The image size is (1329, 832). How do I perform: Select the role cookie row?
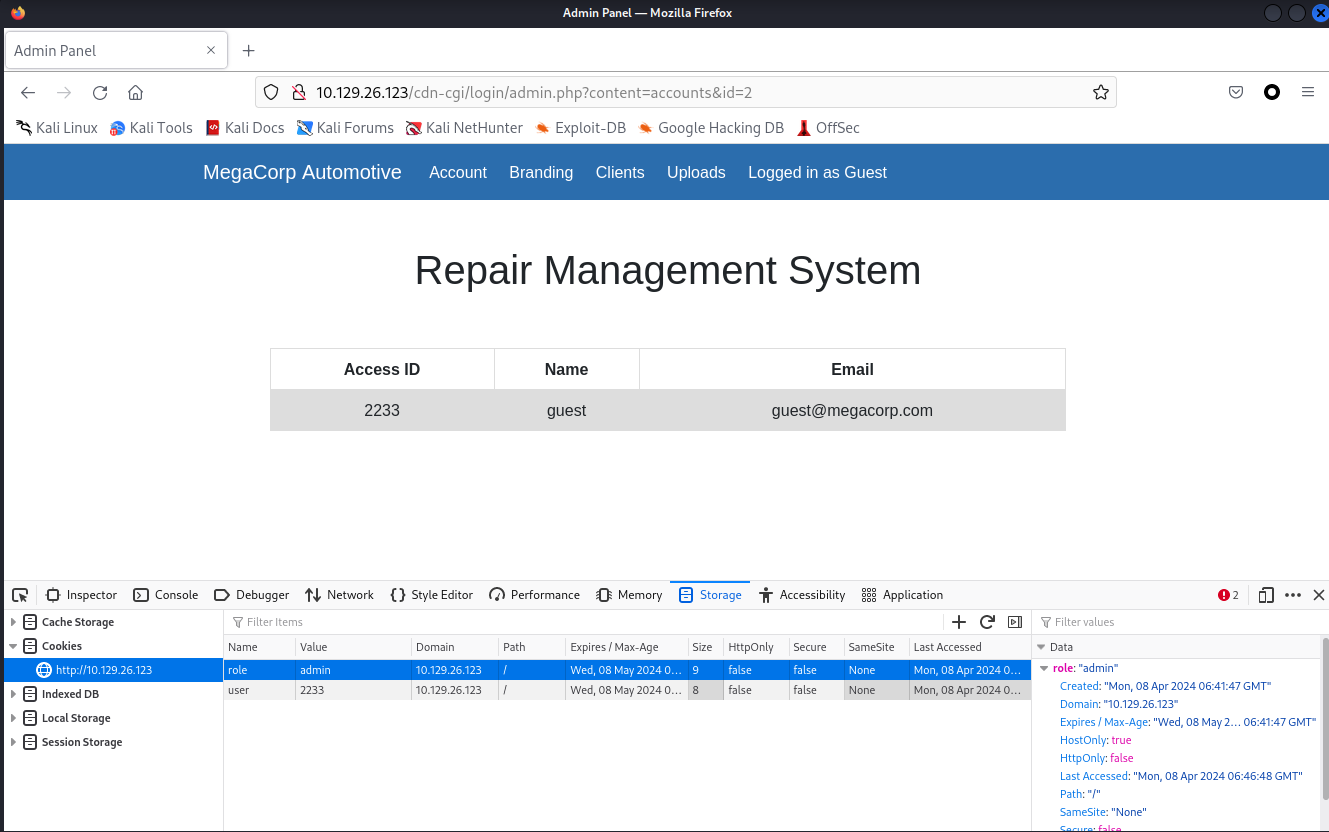click(x=627, y=670)
